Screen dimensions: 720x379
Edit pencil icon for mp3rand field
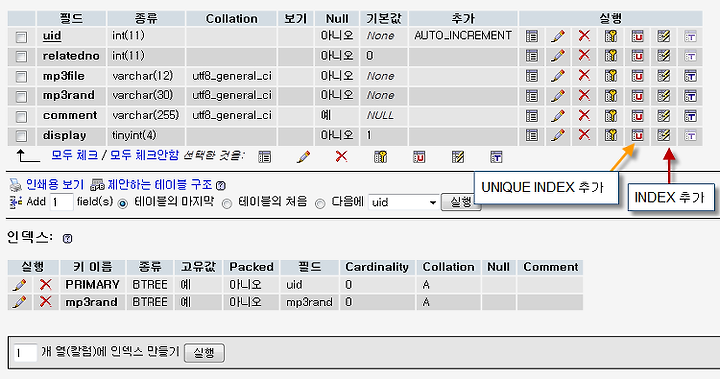pyautogui.click(x=558, y=96)
